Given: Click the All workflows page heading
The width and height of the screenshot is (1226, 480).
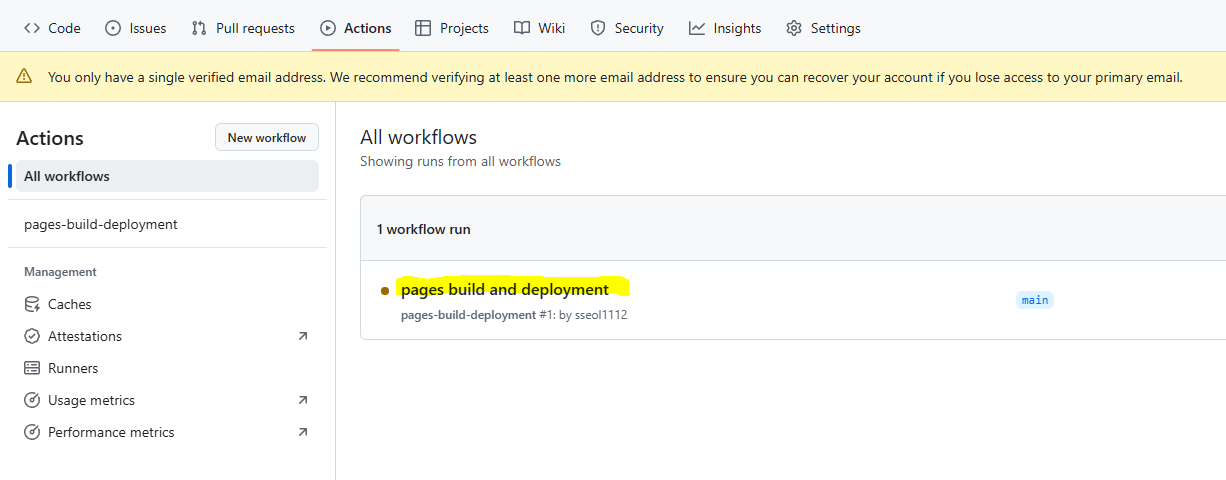Looking at the screenshot, I should click(419, 137).
